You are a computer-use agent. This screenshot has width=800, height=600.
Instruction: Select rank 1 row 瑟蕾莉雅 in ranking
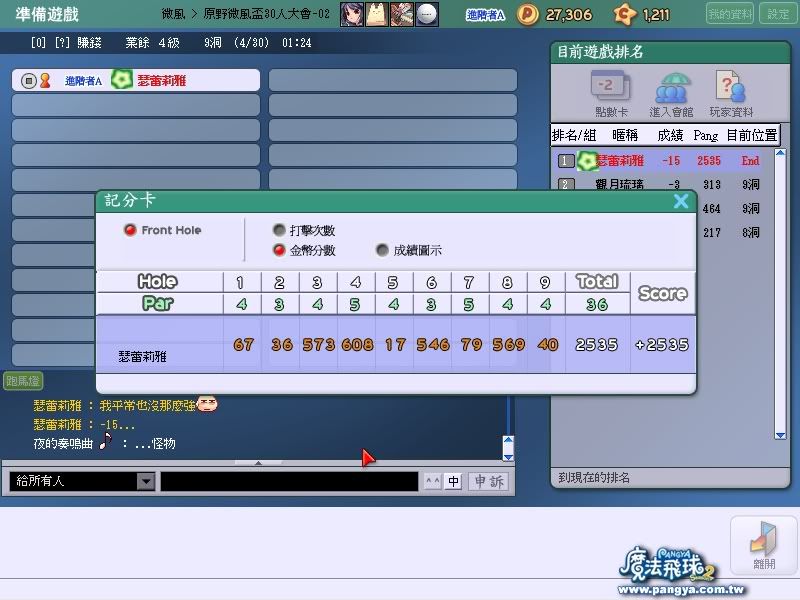(x=662, y=161)
